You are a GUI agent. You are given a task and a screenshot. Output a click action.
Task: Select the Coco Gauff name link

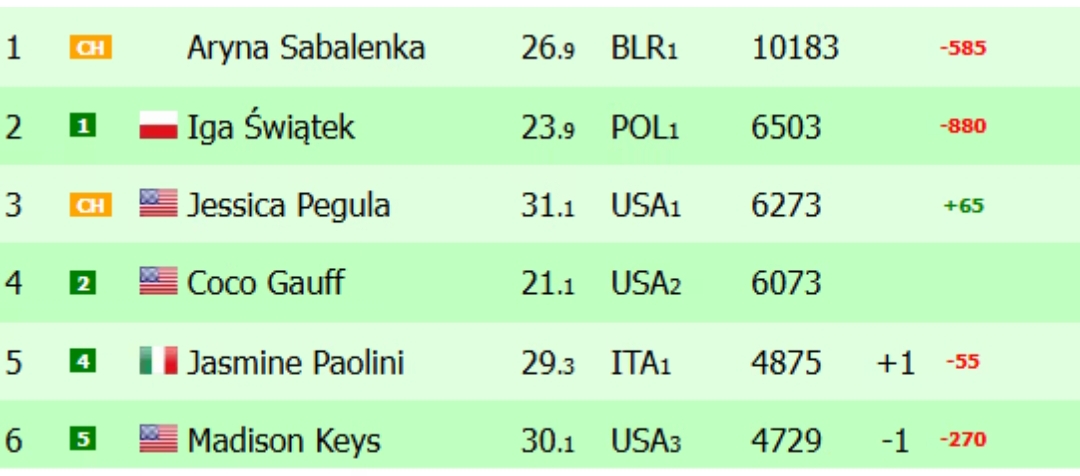tap(265, 283)
